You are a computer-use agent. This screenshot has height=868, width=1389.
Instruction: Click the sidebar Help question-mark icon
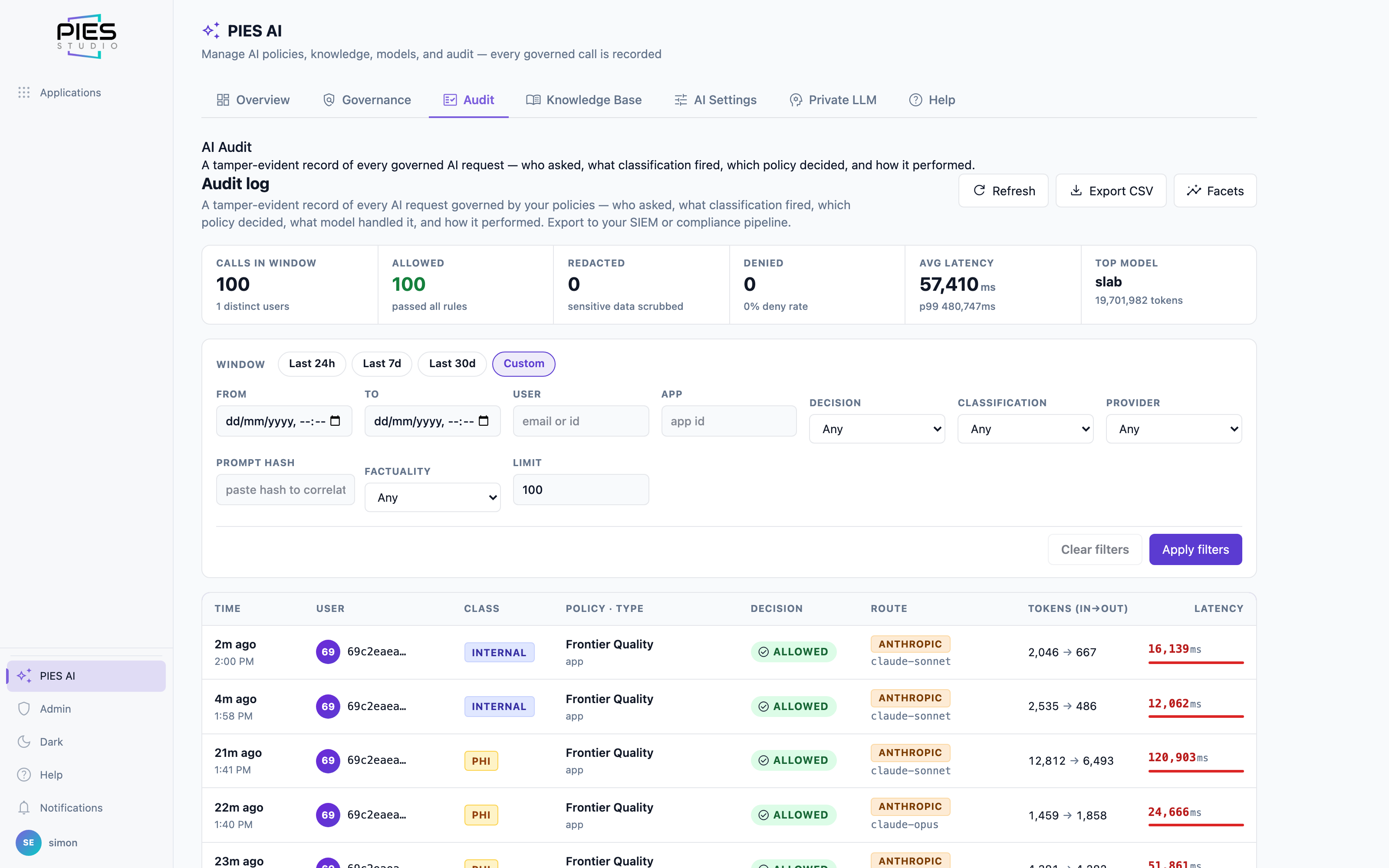point(23,774)
